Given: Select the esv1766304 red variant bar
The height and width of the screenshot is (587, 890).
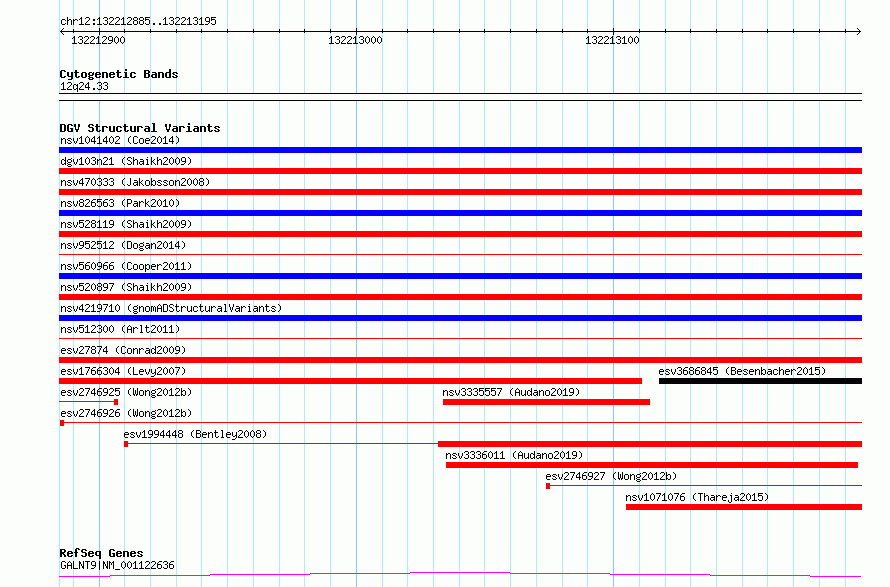Looking at the screenshot, I should point(350,381).
